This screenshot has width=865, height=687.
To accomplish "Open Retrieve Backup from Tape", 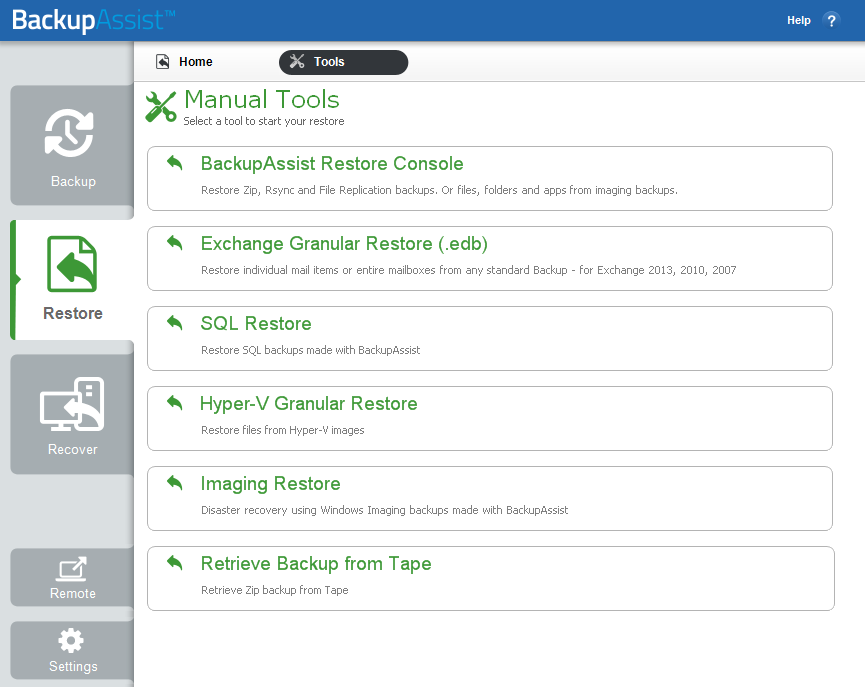I will click(491, 578).
